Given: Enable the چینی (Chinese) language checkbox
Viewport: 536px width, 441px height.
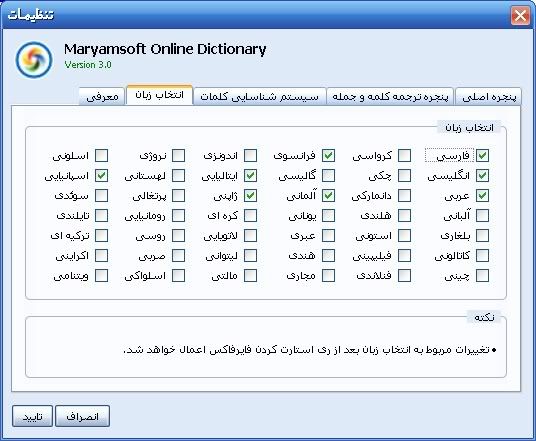Looking at the screenshot, I should [x=482, y=276].
